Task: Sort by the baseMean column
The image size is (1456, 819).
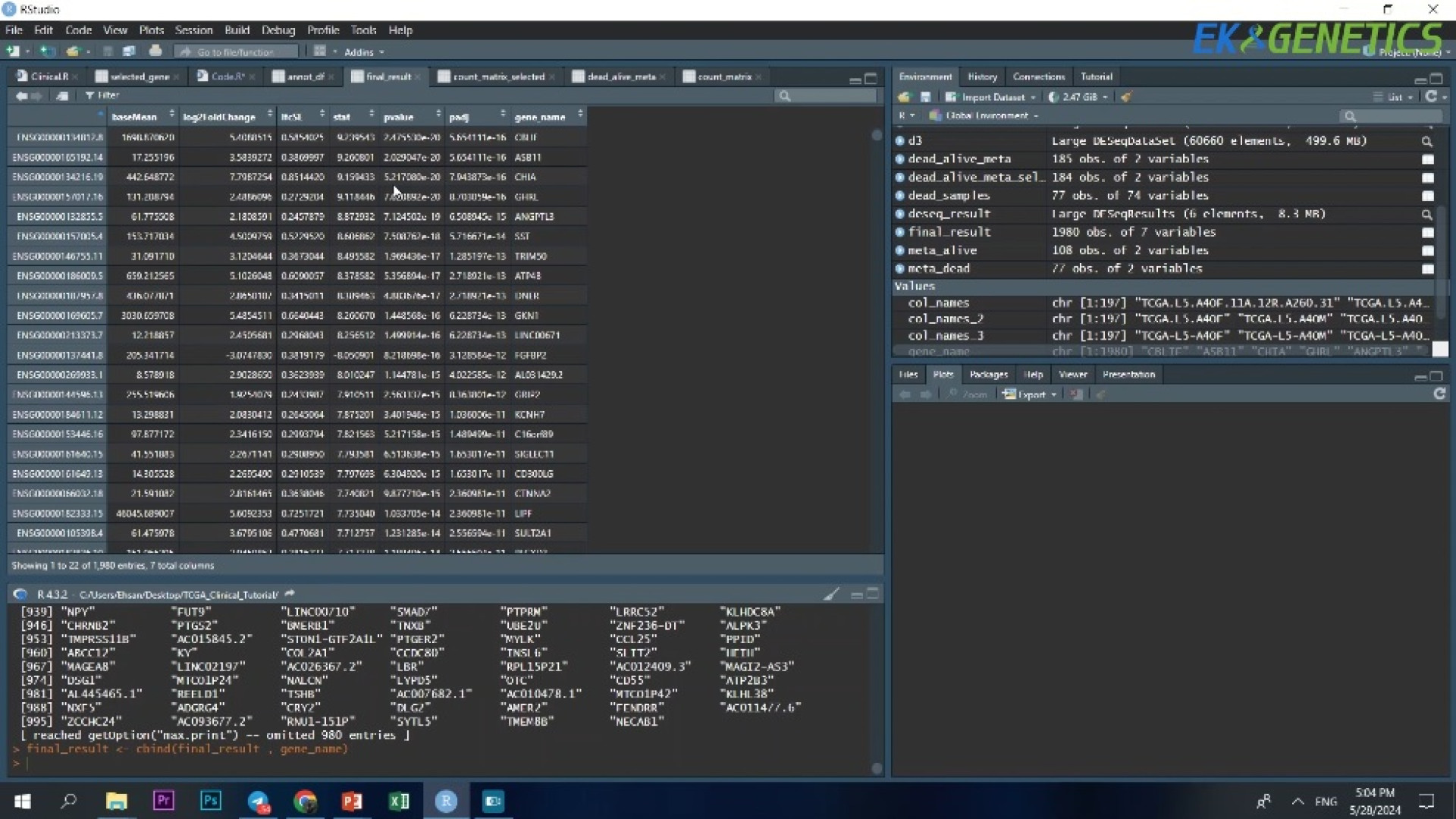Action: point(143,117)
